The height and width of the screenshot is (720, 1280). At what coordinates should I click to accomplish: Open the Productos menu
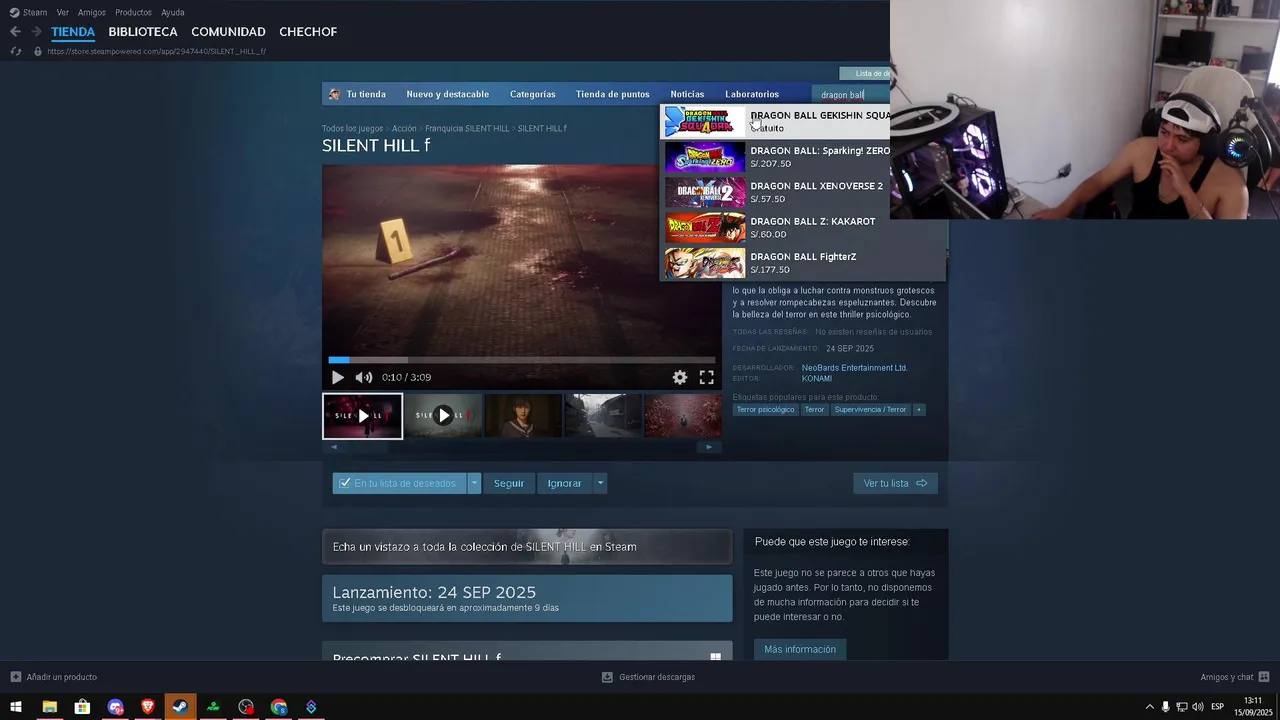pyautogui.click(x=133, y=12)
